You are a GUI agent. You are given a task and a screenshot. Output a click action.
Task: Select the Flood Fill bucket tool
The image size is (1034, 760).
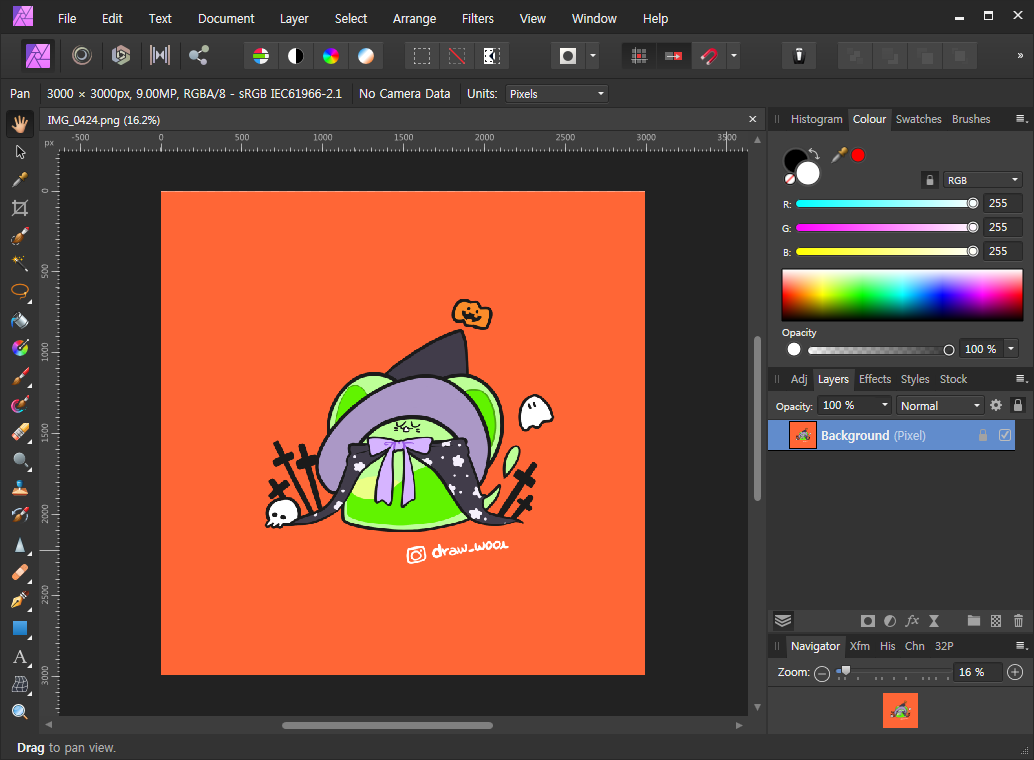(20, 320)
